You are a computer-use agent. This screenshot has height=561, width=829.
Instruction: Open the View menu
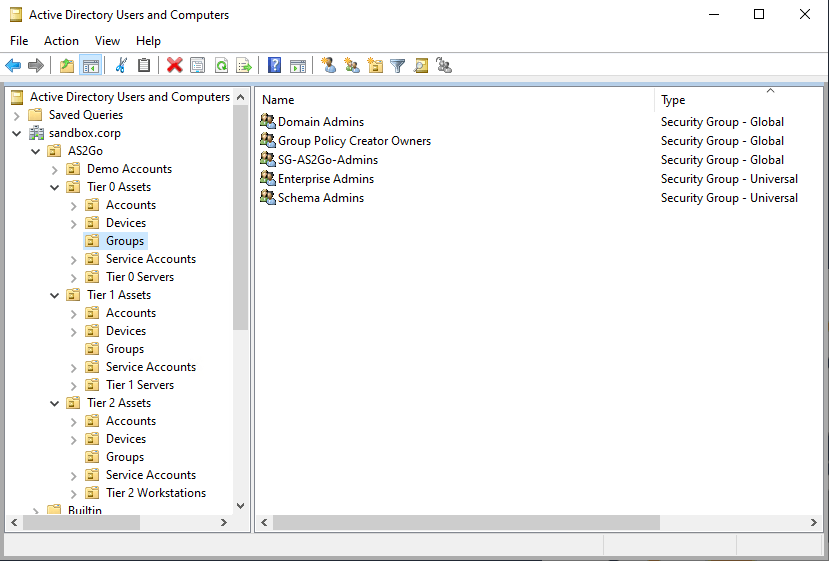click(107, 41)
